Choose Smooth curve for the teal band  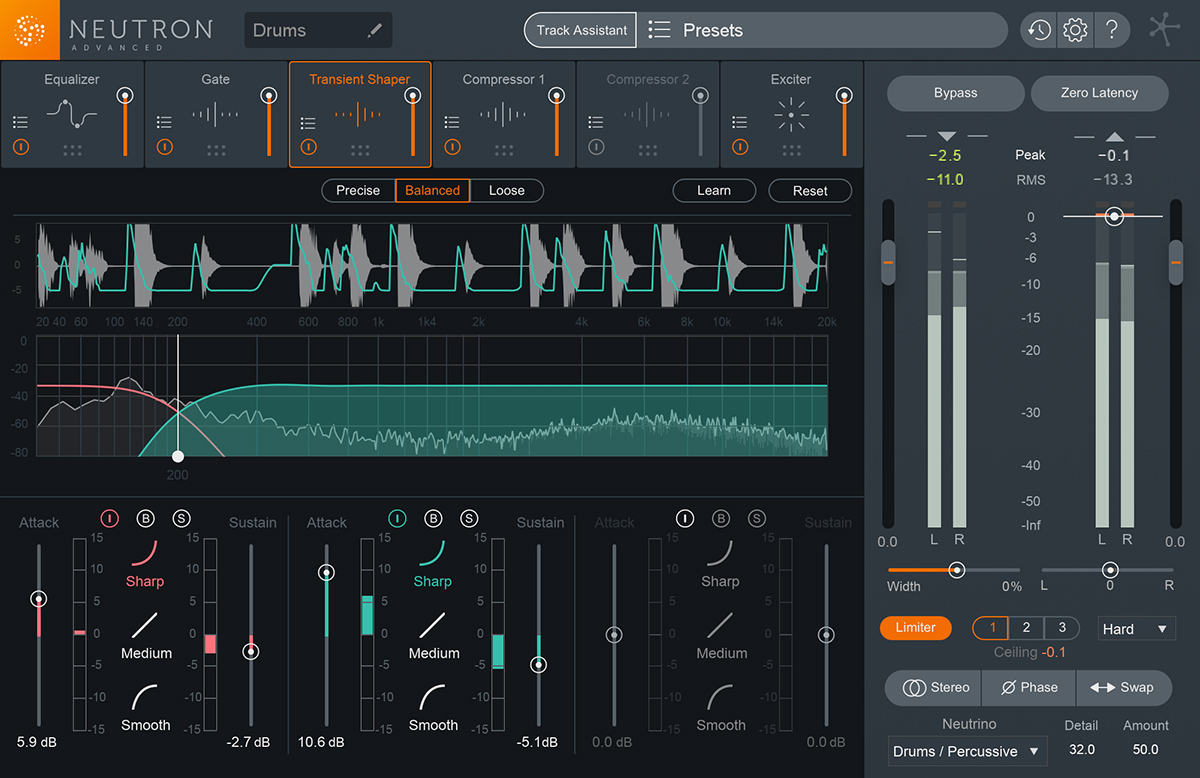(x=434, y=707)
